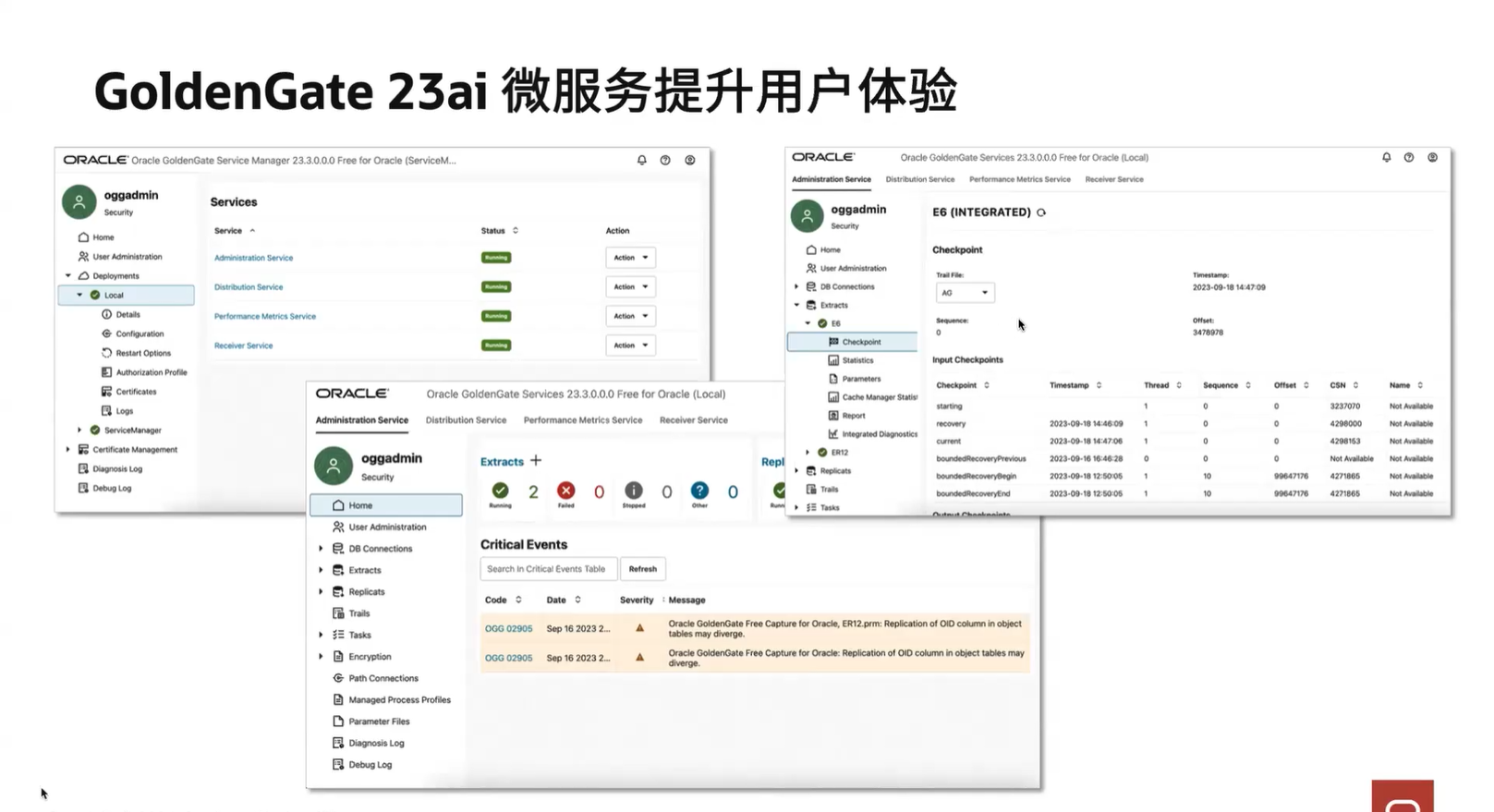The height and width of the screenshot is (812, 1494).
Task: Open Path Connections in the sidebar
Action: pyautogui.click(x=375, y=678)
